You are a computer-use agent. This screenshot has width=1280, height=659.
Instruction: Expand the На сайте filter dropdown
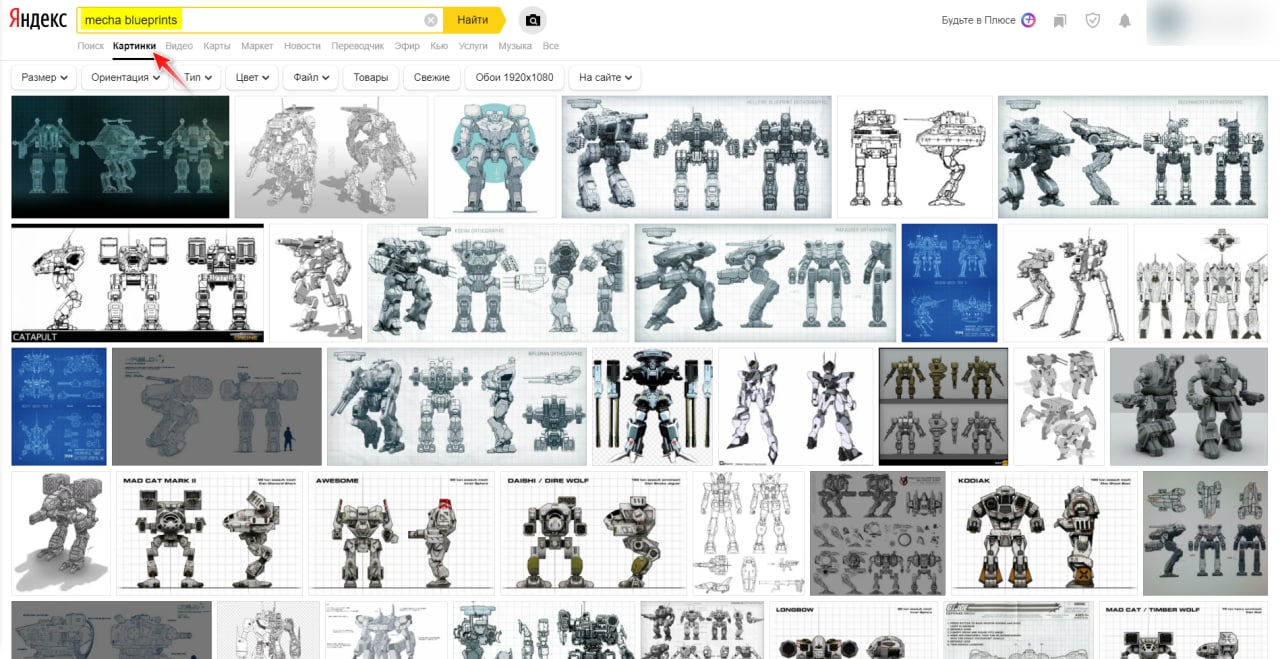click(604, 77)
